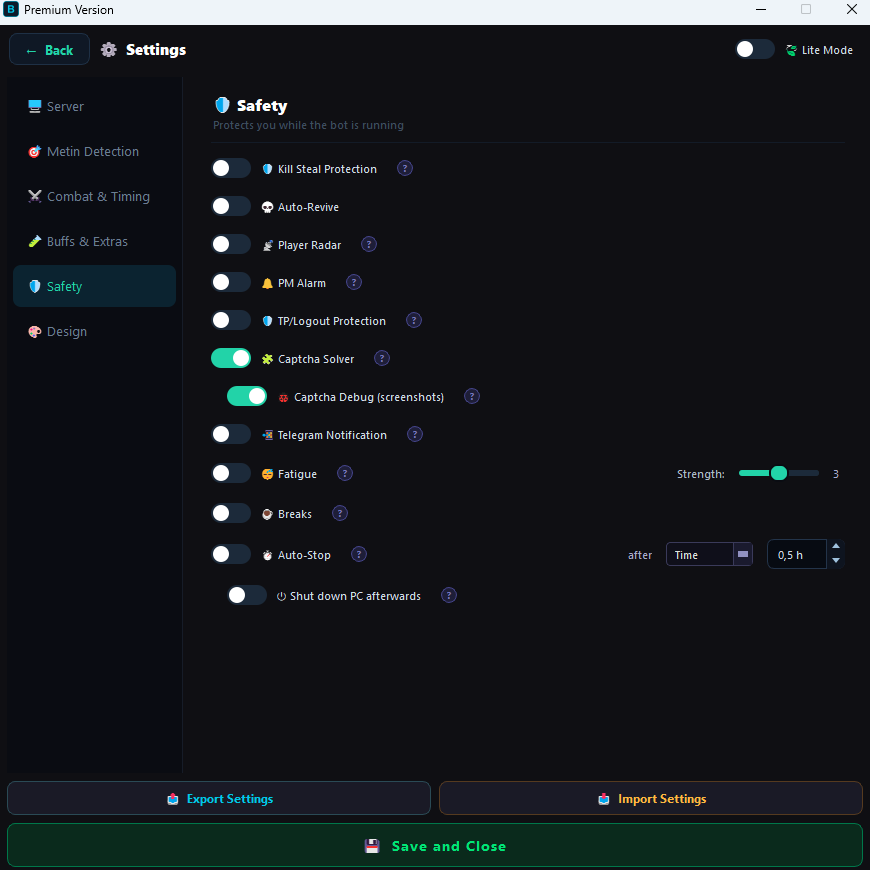Switch on TP/Logout Protection
The height and width of the screenshot is (870, 870).
tap(231, 320)
